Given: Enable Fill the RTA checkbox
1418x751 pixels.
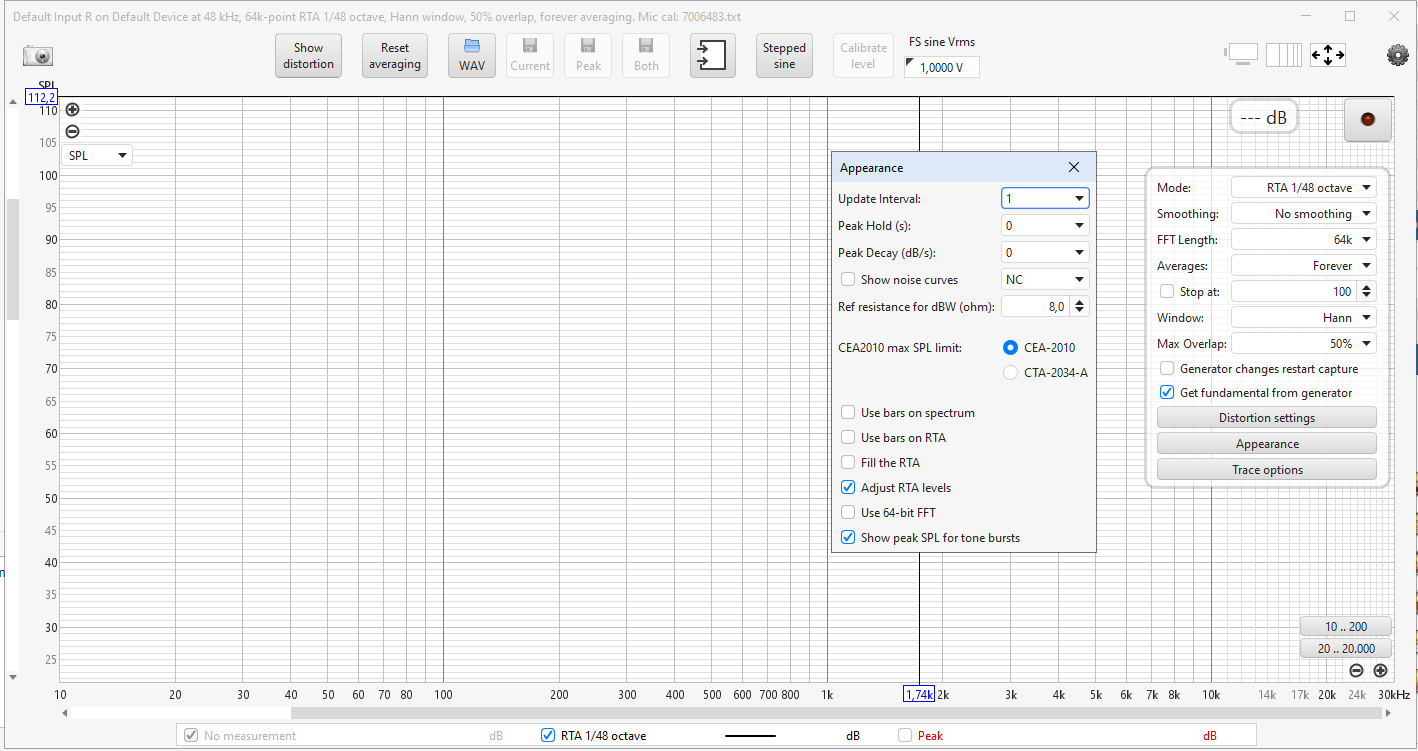Looking at the screenshot, I should pos(848,463).
